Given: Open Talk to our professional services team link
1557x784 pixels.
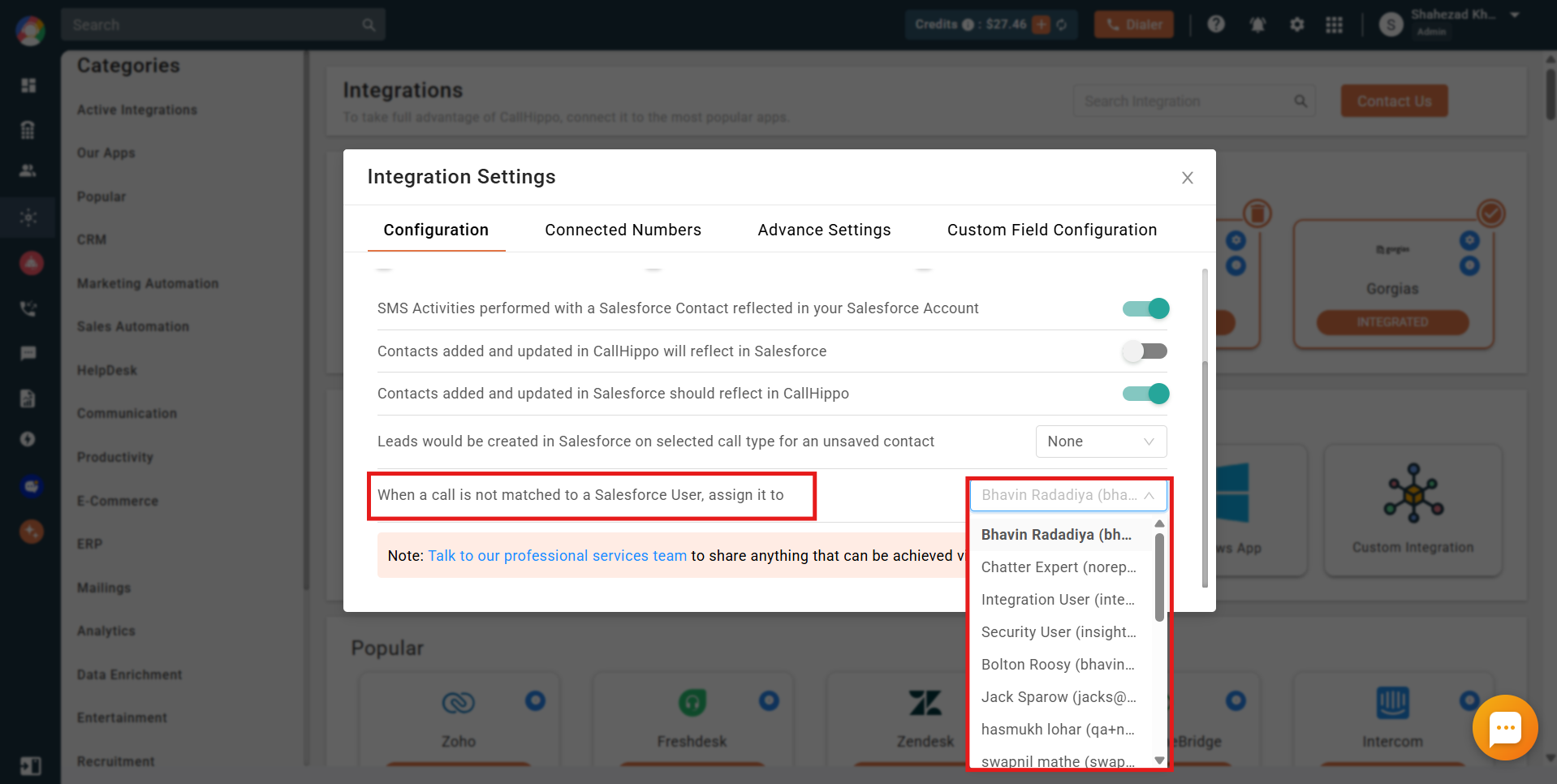Looking at the screenshot, I should (x=557, y=556).
